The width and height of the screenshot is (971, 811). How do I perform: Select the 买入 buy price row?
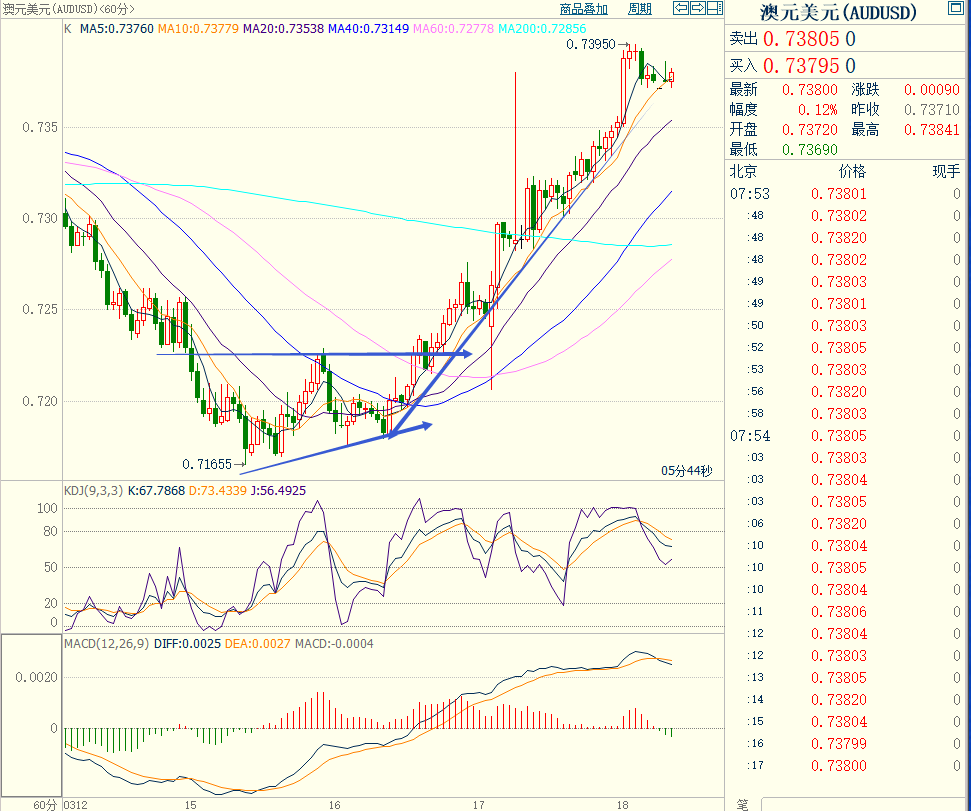pyautogui.click(x=790, y=66)
